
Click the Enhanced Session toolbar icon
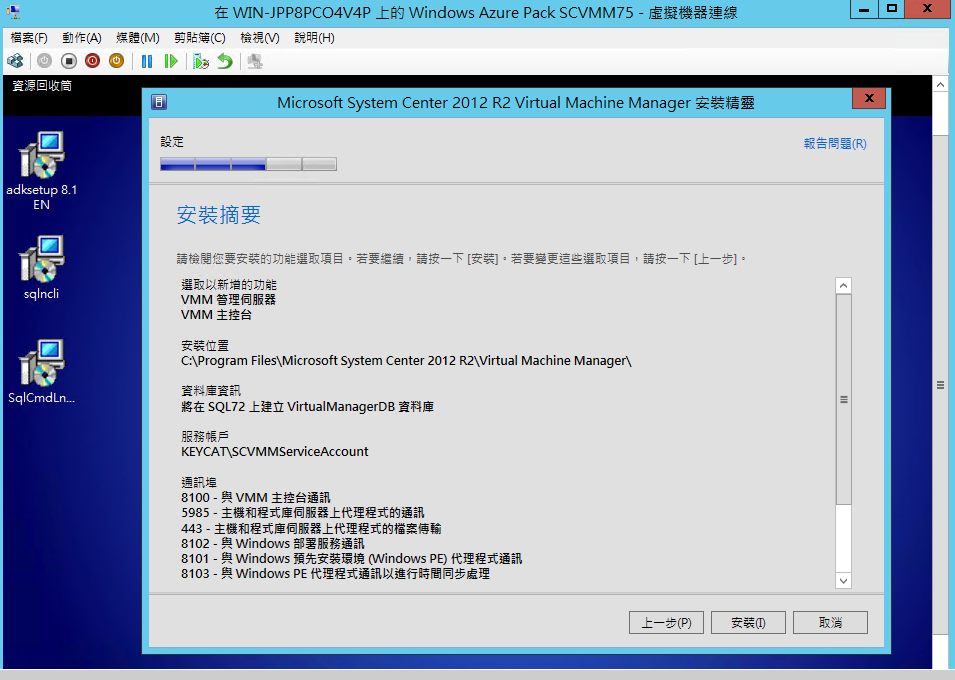[255, 61]
